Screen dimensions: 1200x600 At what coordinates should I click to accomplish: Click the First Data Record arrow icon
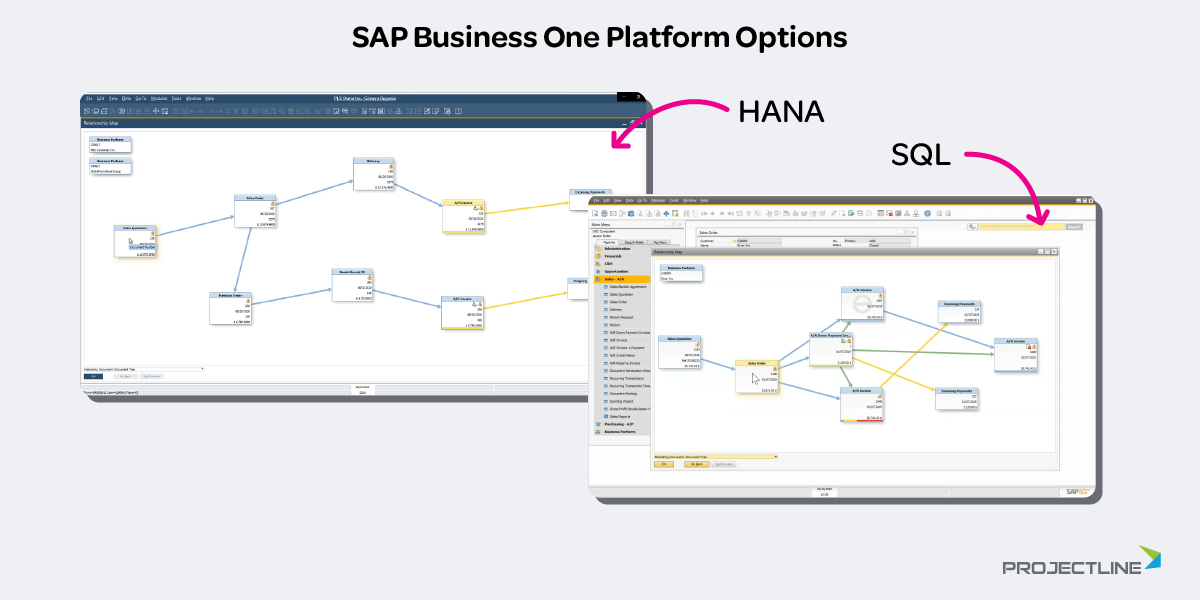coord(704,213)
